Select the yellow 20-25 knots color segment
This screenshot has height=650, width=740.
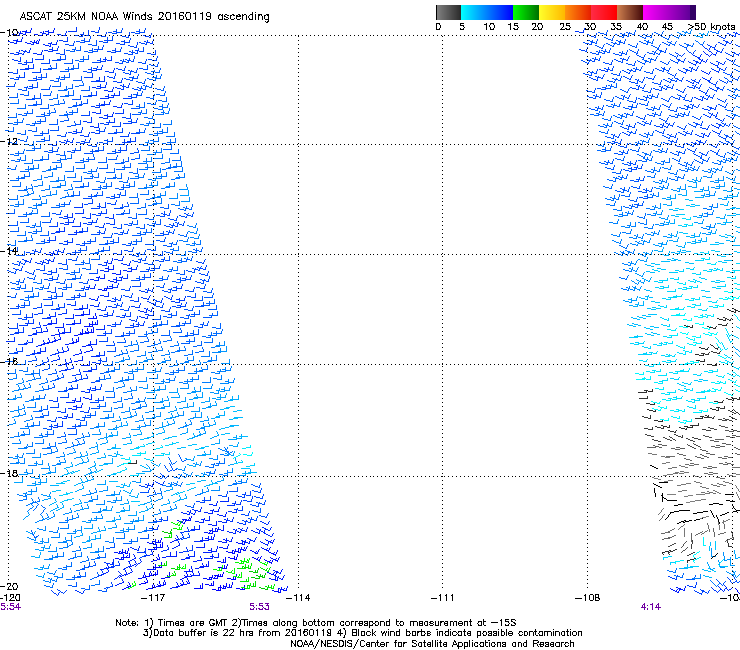552,12
